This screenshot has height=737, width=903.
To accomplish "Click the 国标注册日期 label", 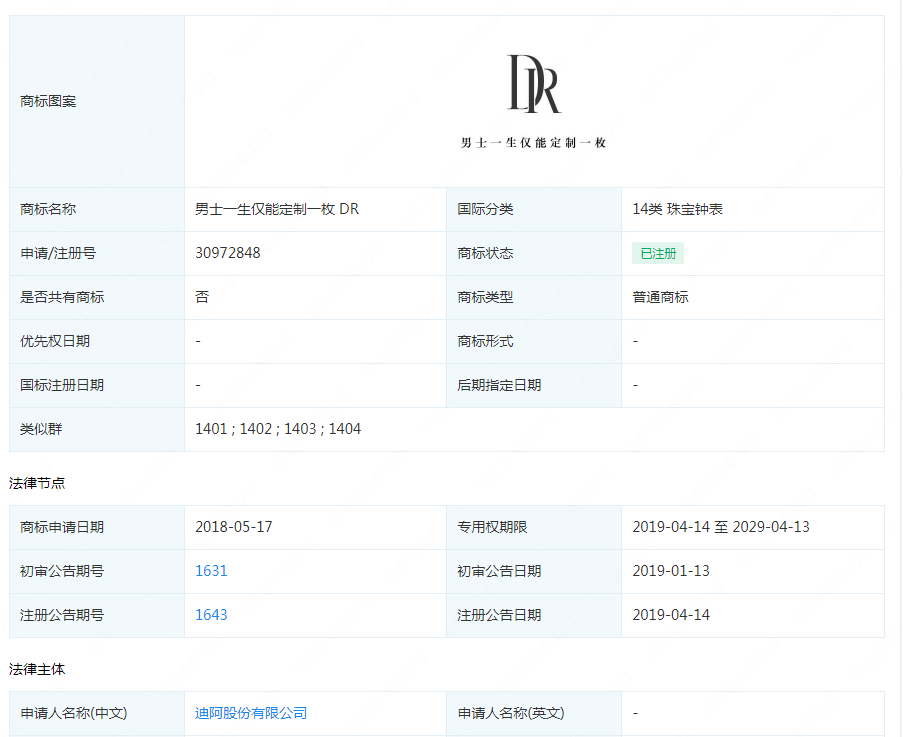I will click(62, 385).
